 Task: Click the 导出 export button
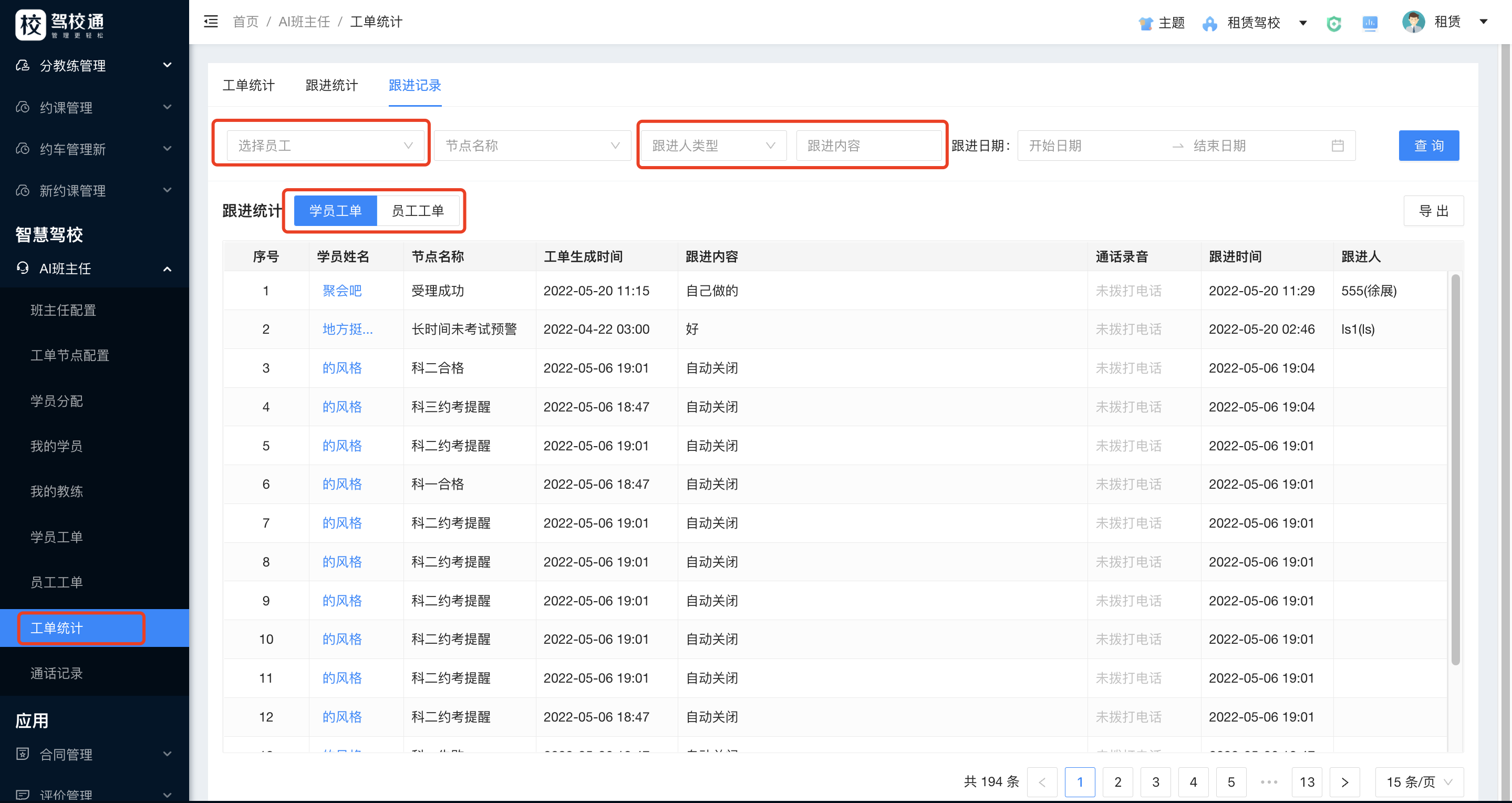tap(1433, 211)
